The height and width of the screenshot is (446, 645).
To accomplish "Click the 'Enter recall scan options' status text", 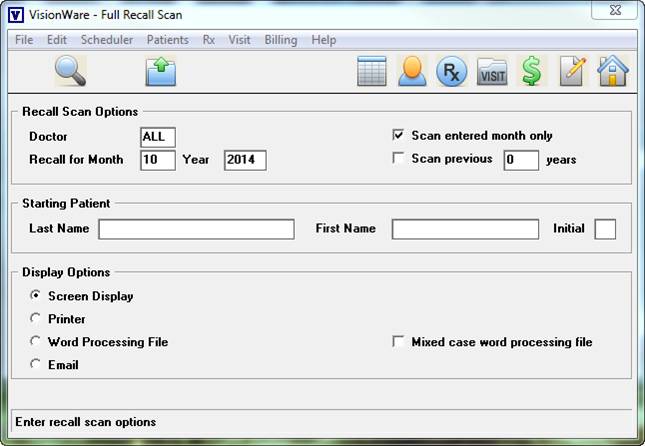I will click(86, 422).
